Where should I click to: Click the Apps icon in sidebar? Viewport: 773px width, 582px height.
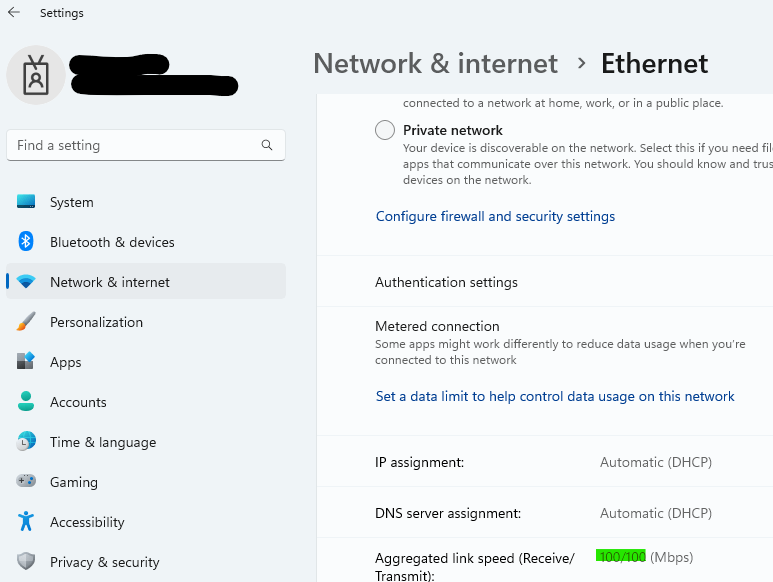tap(26, 362)
